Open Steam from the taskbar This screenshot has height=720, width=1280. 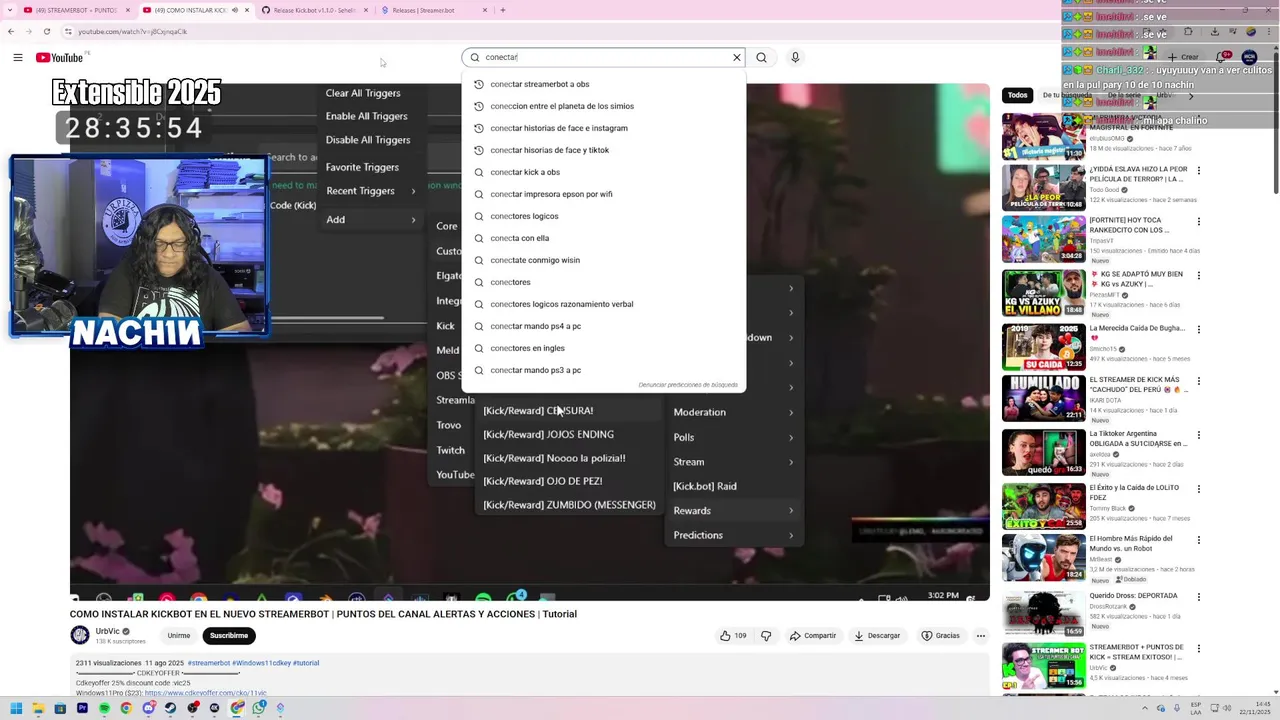[170, 708]
